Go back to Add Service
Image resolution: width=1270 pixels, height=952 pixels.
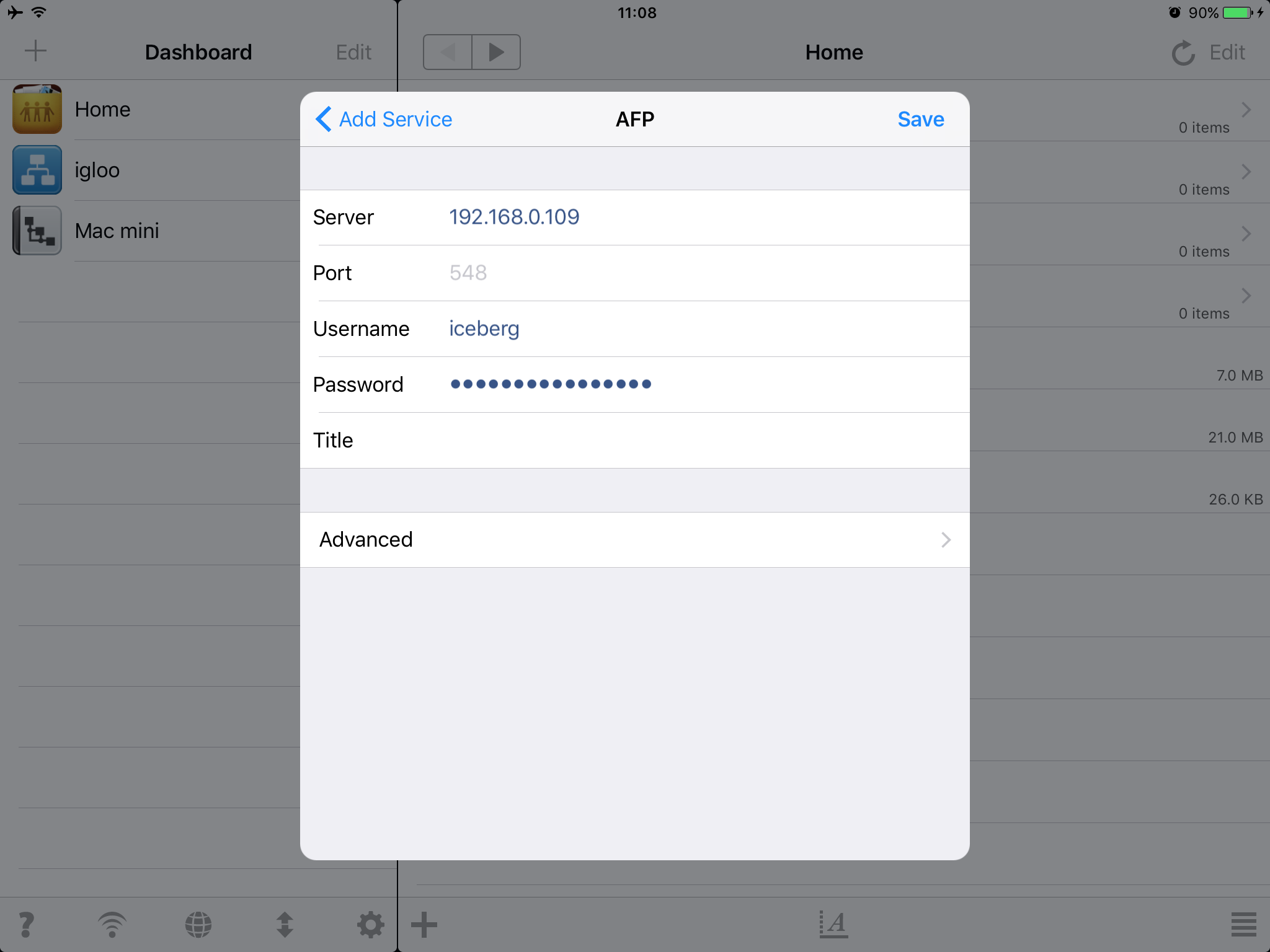[x=384, y=119]
